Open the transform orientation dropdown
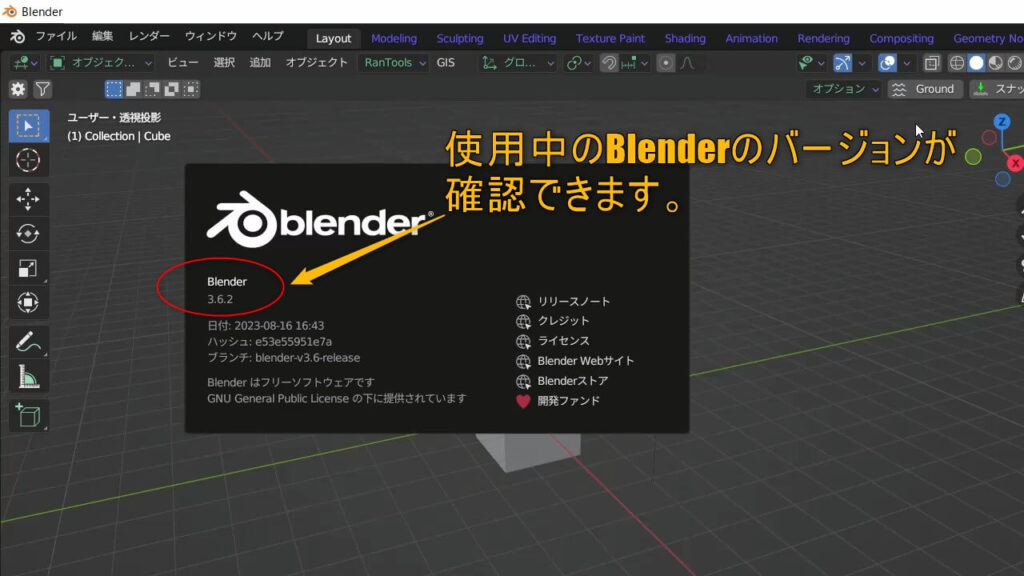 tap(519, 63)
